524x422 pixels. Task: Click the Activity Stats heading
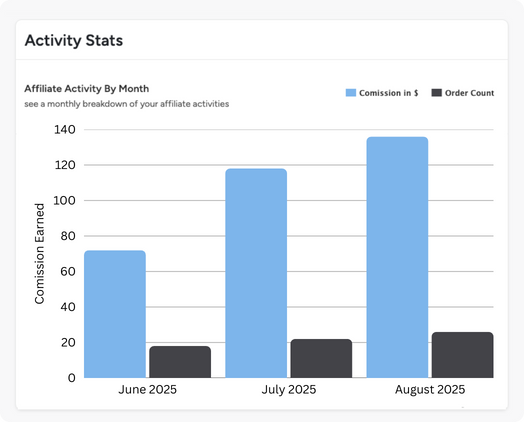74,40
